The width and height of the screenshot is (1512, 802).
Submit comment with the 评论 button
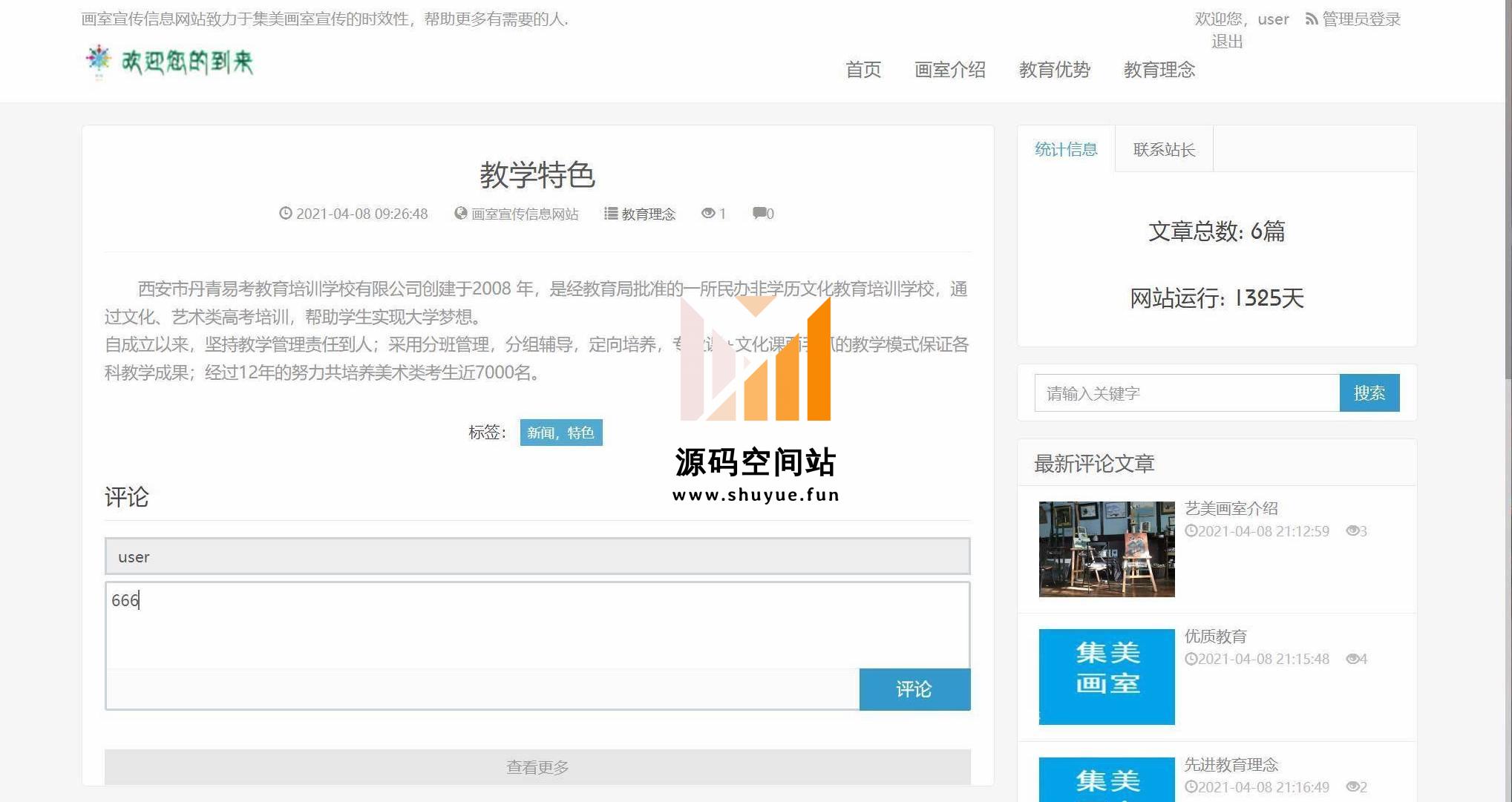point(914,689)
